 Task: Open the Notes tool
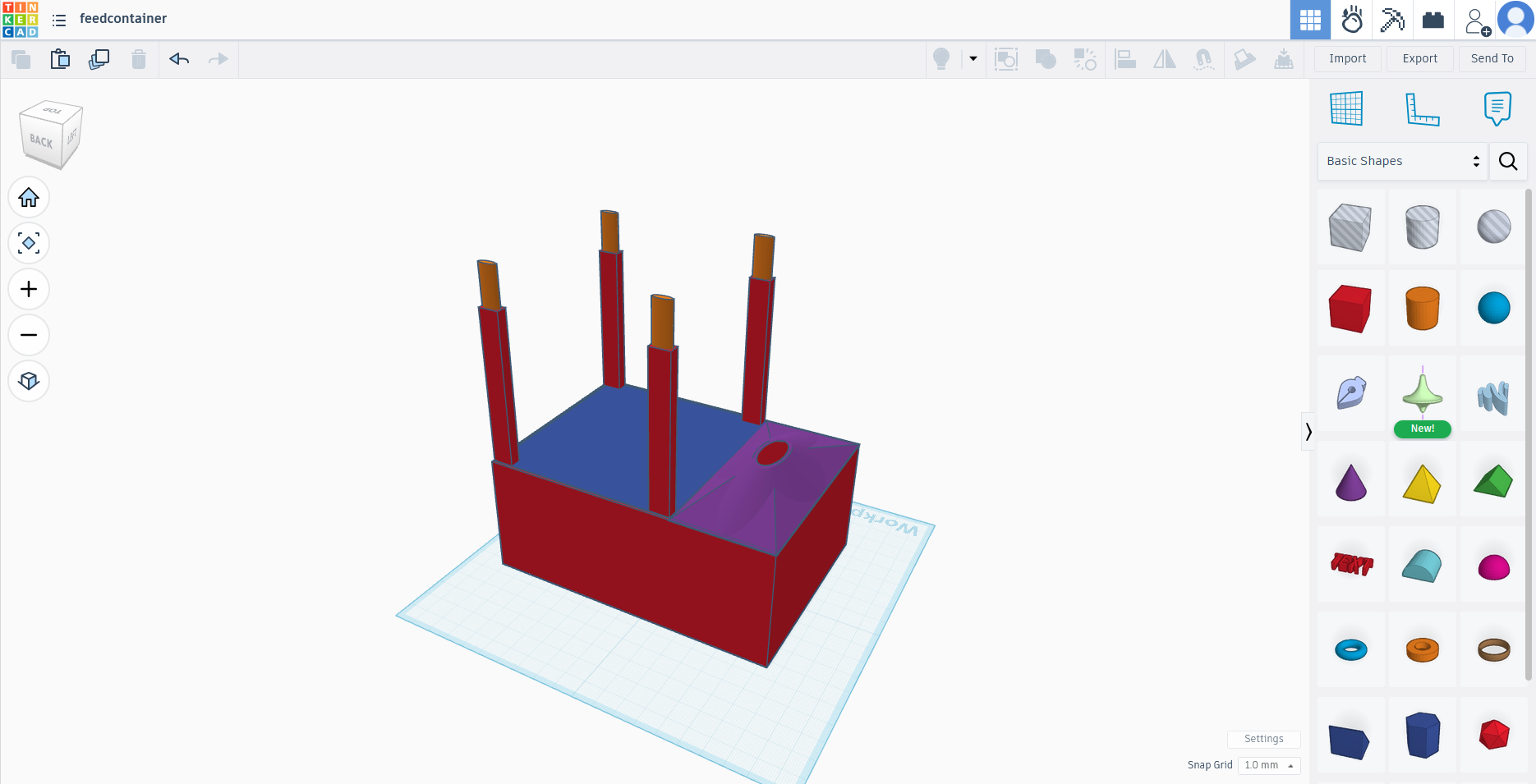(x=1497, y=108)
